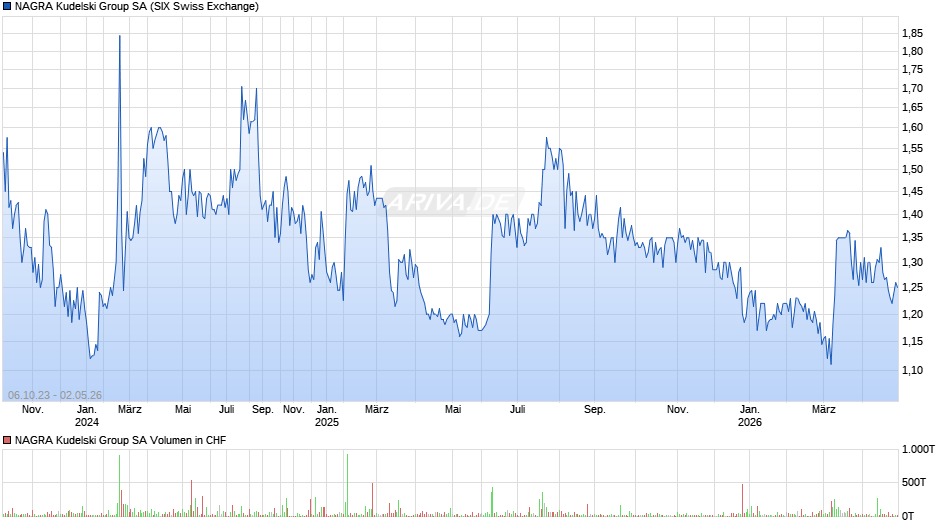
Task: Click the 1,30 price axis label
Action: 912,262
